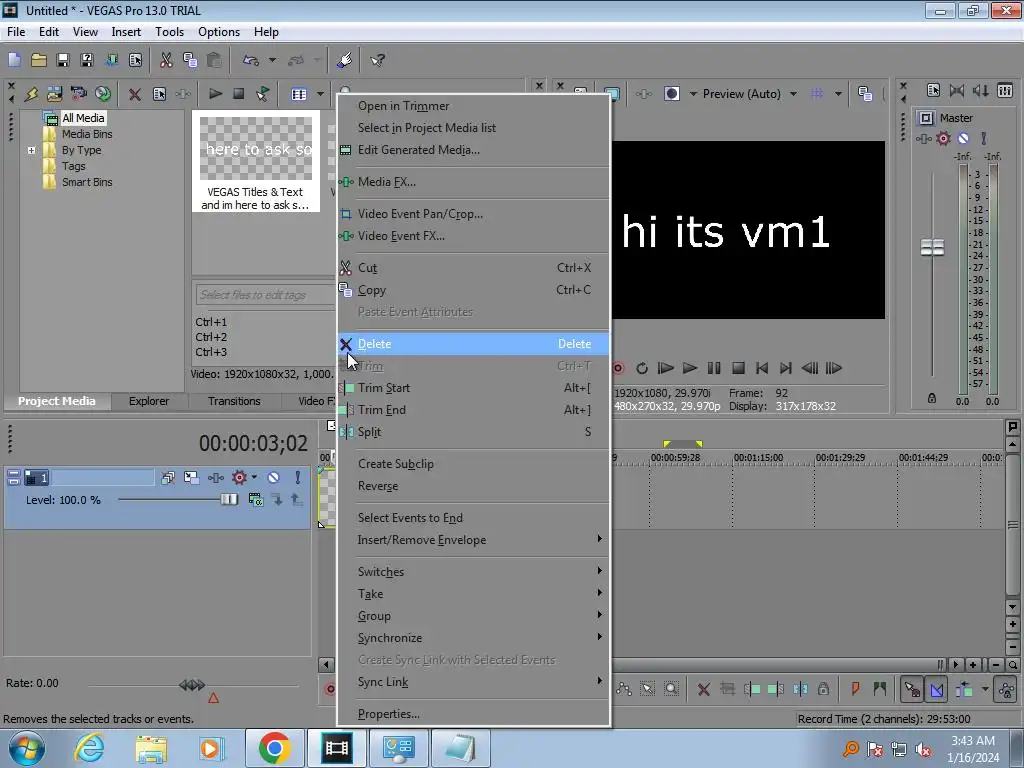
Task: Expand the Sync Link submenu
Action: pos(473,682)
